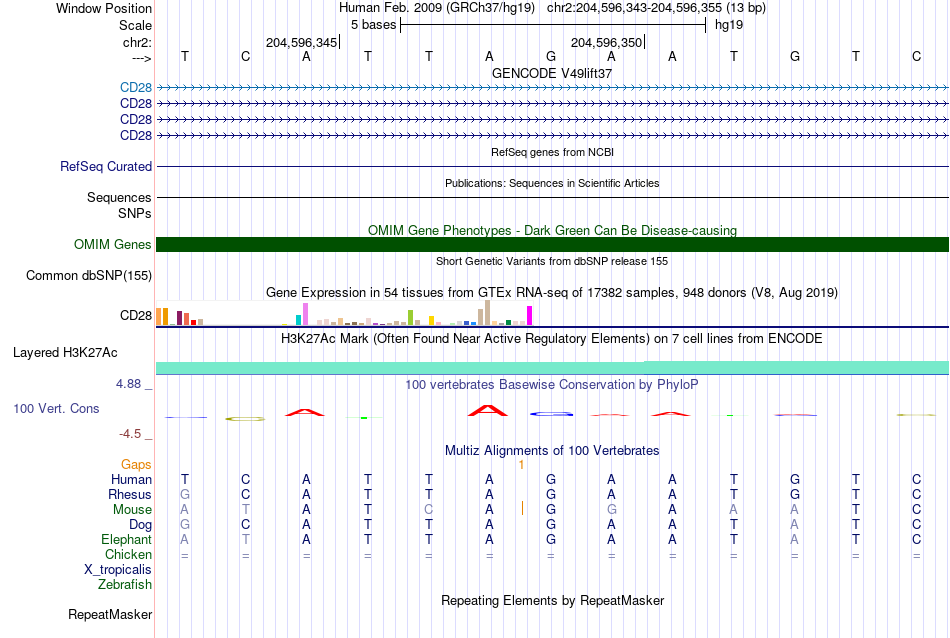Click the tallest tan bar in the GTEx chart

click(487, 313)
